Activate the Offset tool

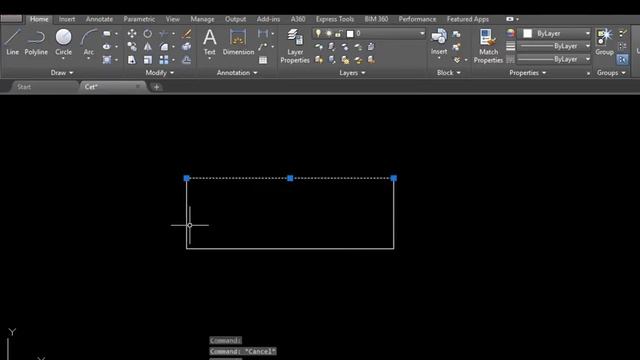[x=186, y=60]
